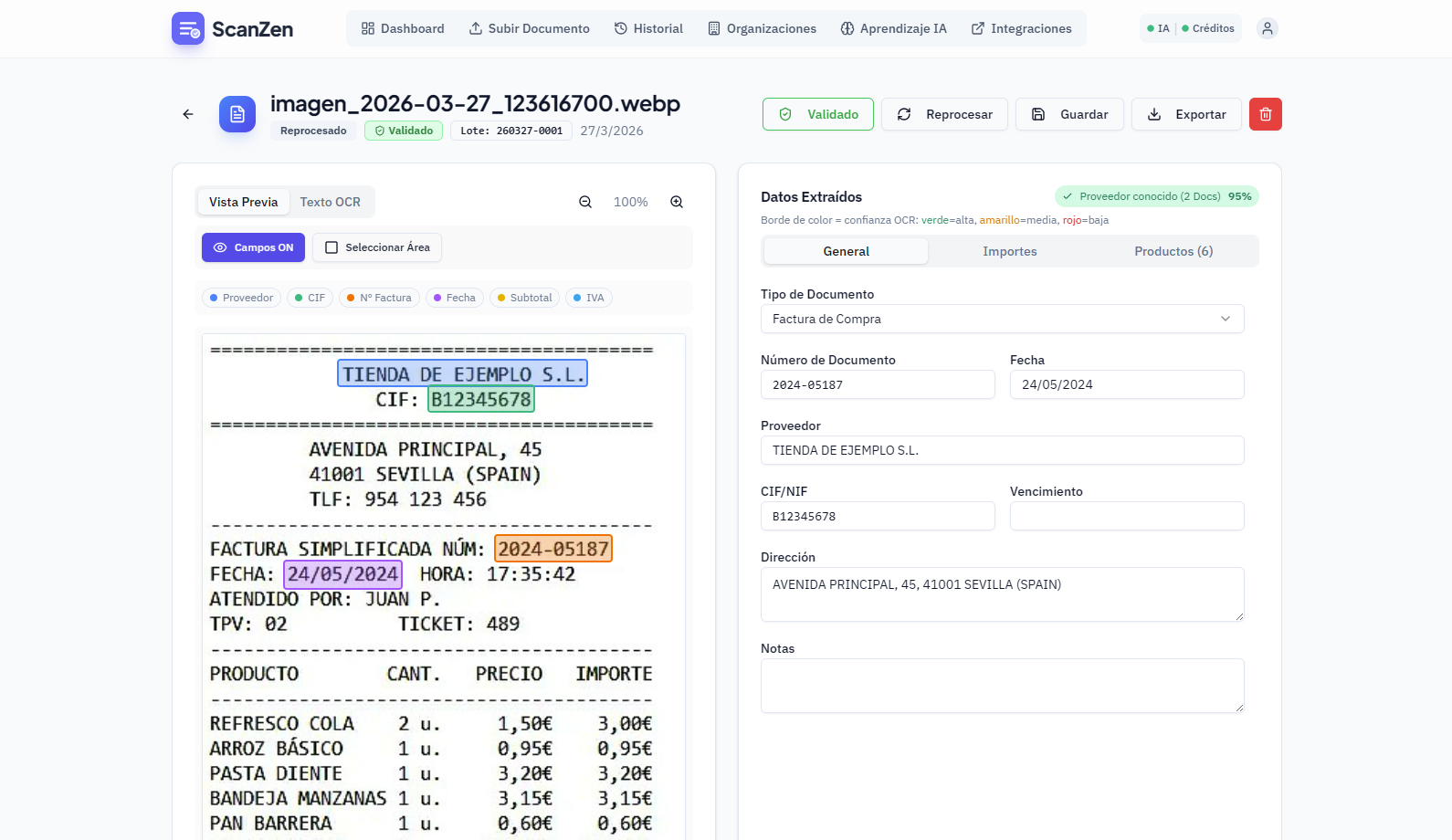
Task: Click the Notas text area
Action: click(1002, 686)
